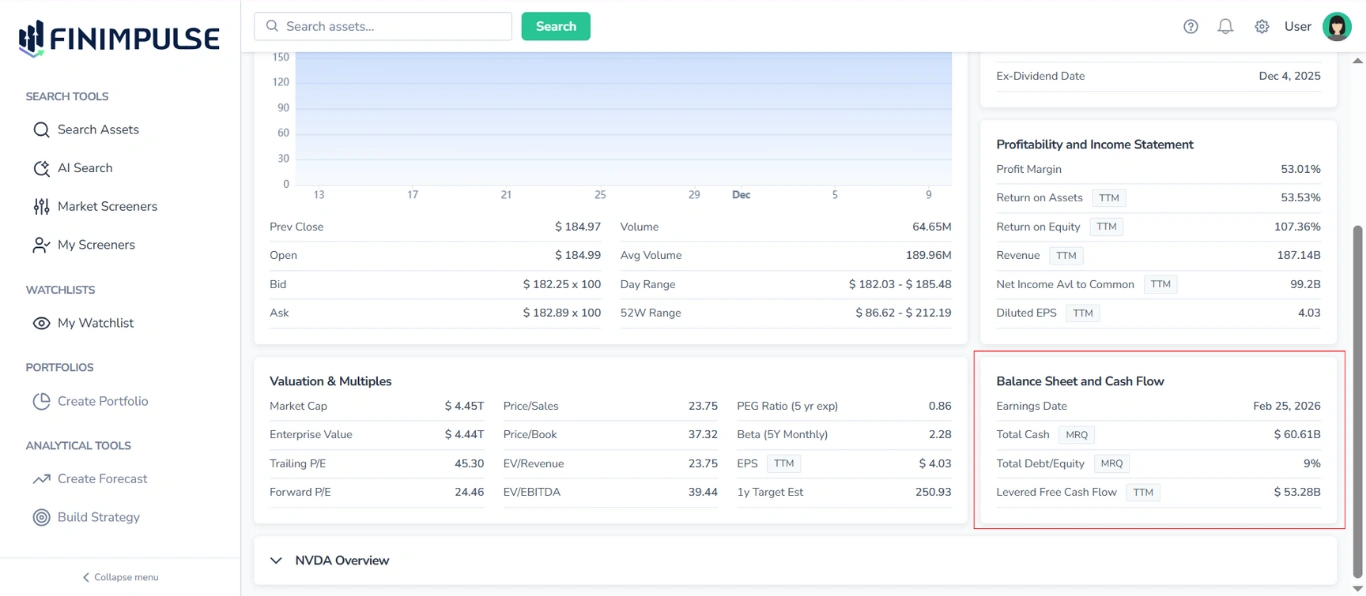Open the user profile avatar
The width and height of the screenshot is (1366, 596).
tap(1337, 26)
